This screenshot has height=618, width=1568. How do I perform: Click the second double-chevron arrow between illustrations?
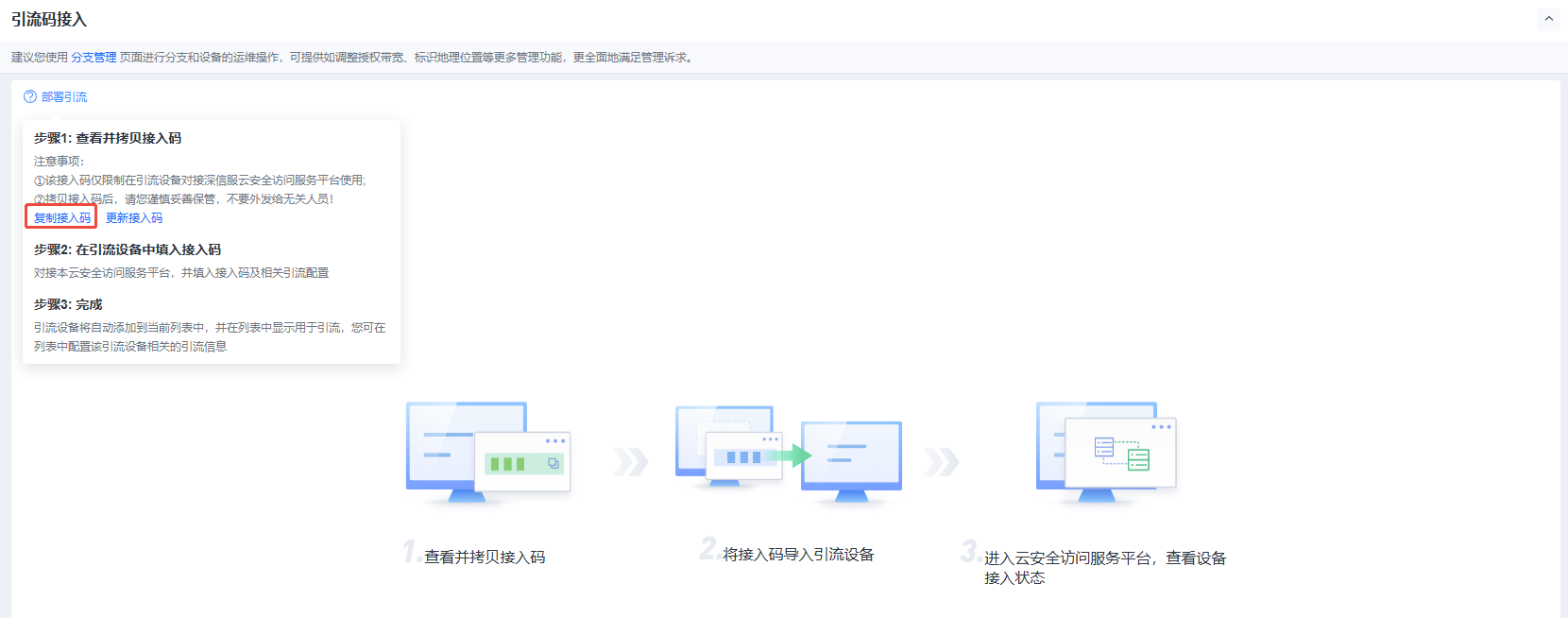tap(941, 461)
